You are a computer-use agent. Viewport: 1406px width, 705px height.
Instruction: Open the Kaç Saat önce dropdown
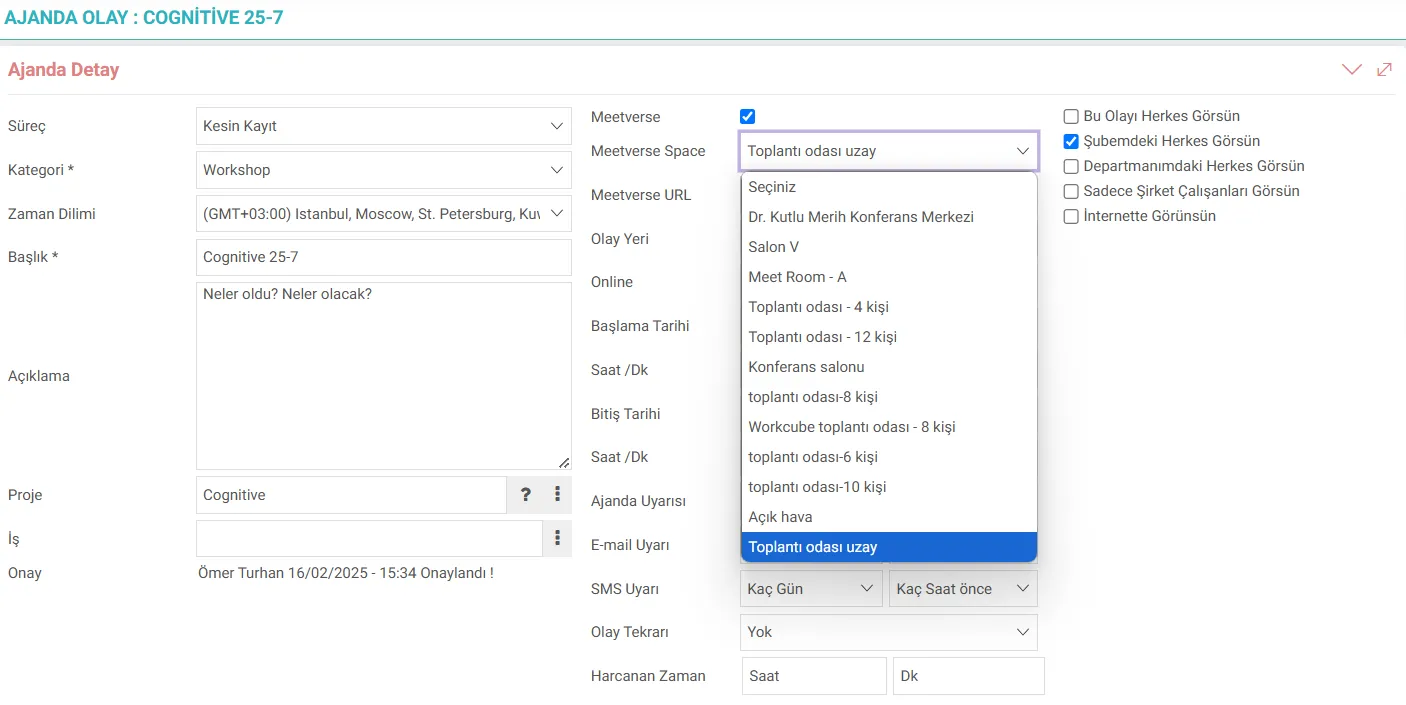click(963, 589)
